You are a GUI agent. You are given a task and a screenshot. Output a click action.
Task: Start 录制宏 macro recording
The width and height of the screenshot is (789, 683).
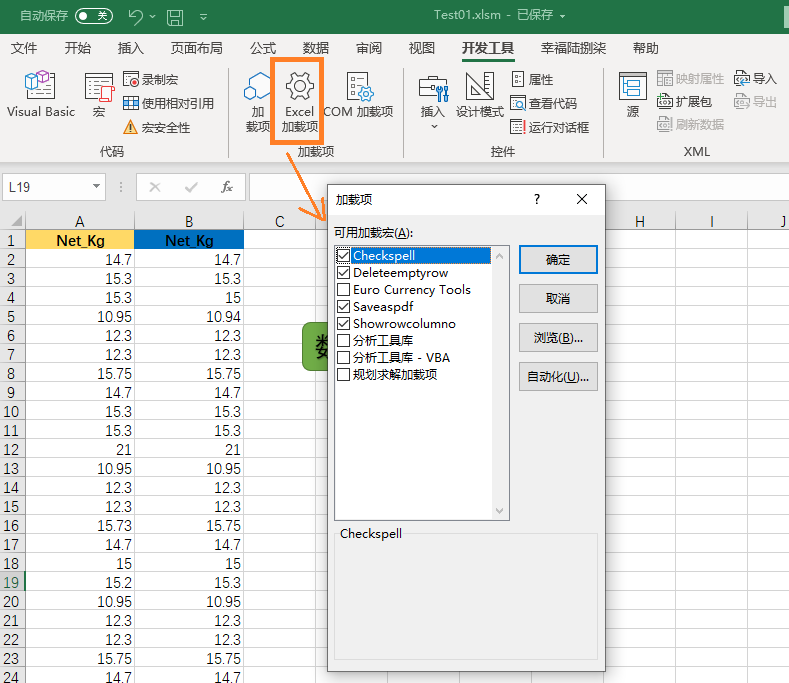pyautogui.click(x=150, y=80)
